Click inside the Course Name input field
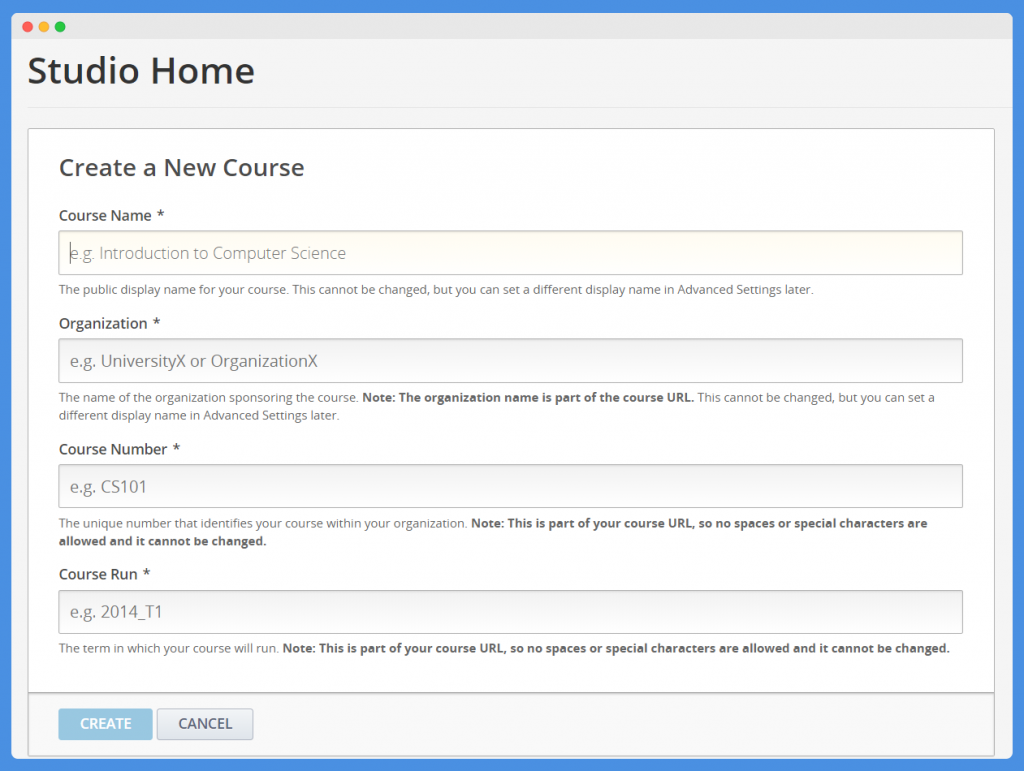The height and width of the screenshot is (771, 1024). tap(510, 252)
